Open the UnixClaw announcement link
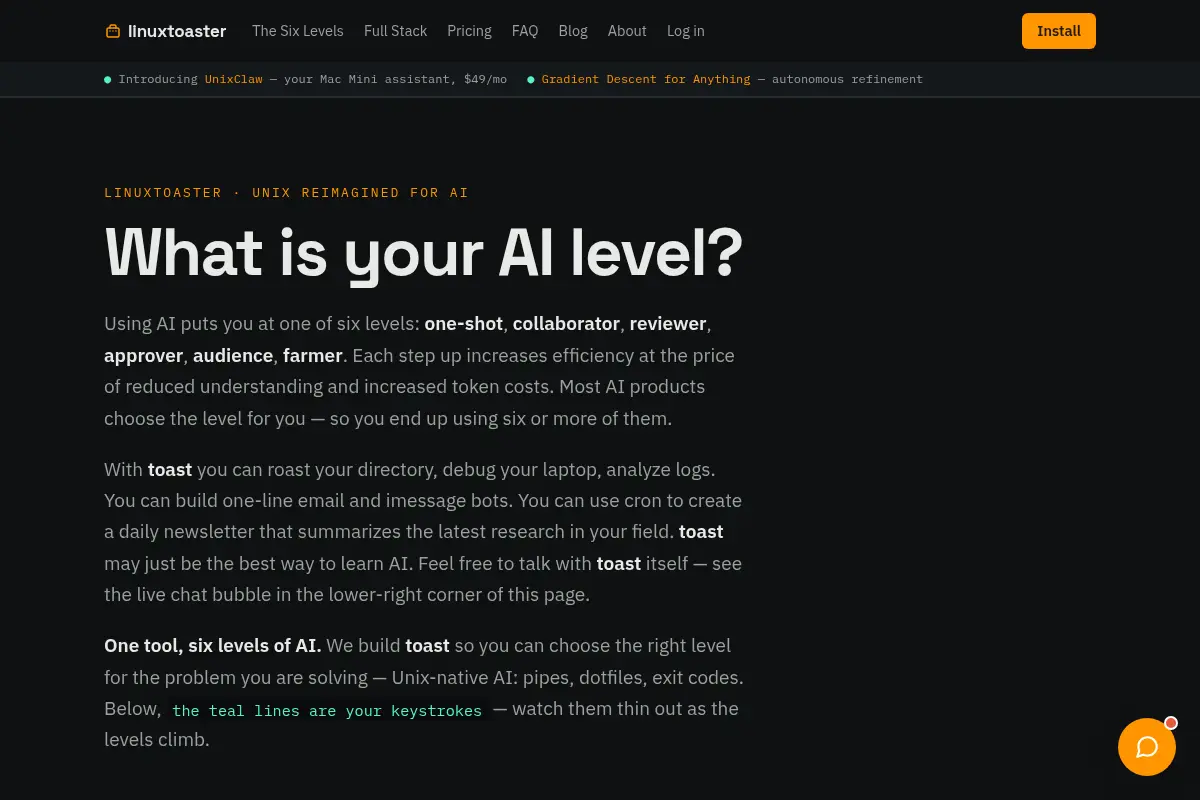 click(234, 79)
